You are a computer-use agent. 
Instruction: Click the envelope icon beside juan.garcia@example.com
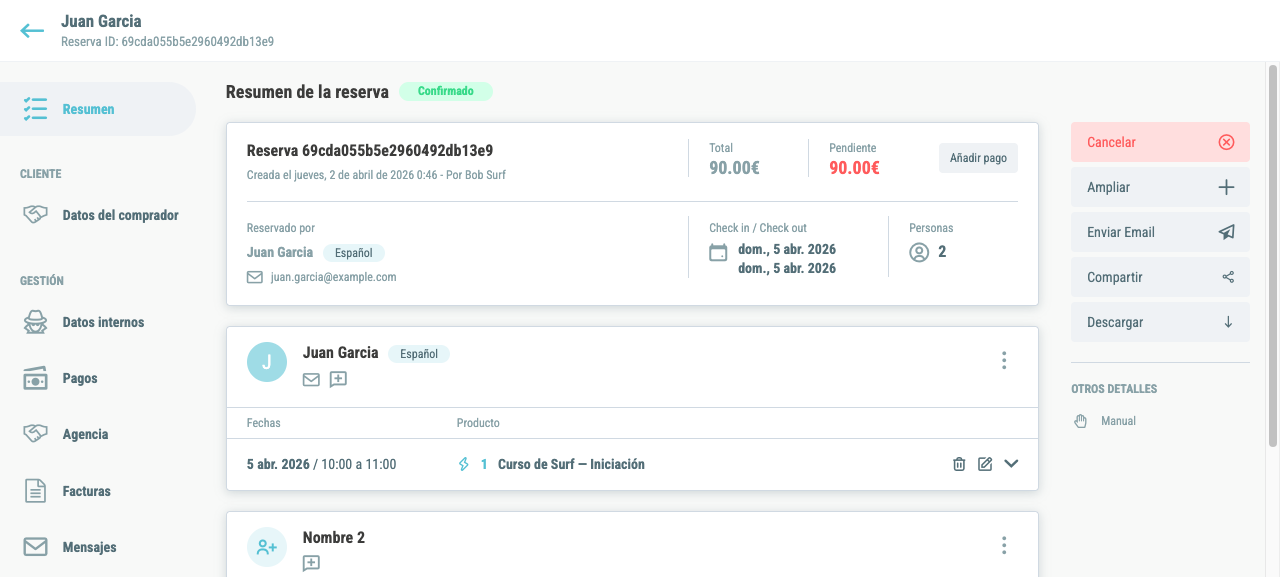(x=255, y=277)
